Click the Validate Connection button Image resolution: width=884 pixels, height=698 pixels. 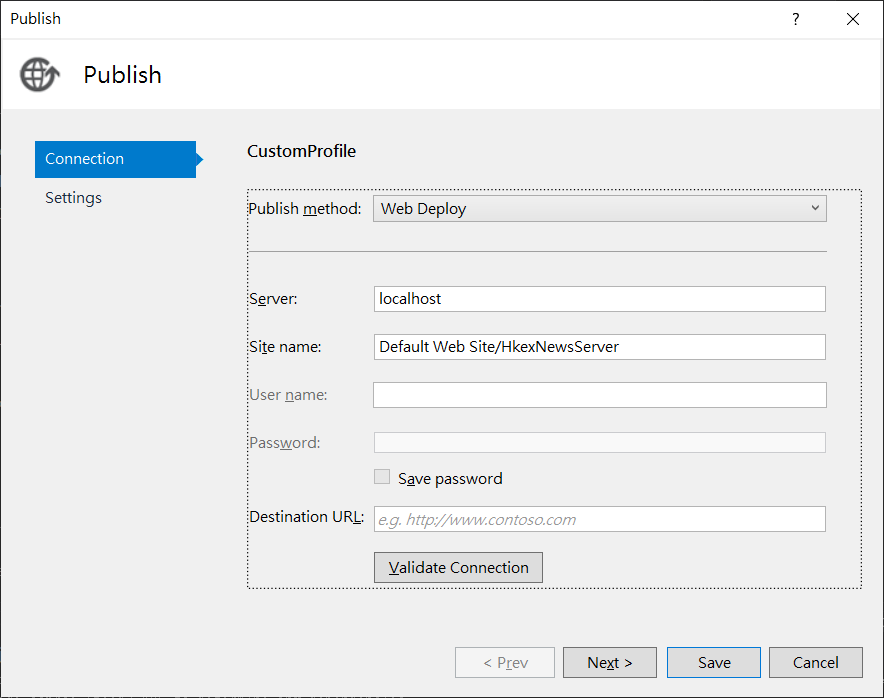[458, 567]
